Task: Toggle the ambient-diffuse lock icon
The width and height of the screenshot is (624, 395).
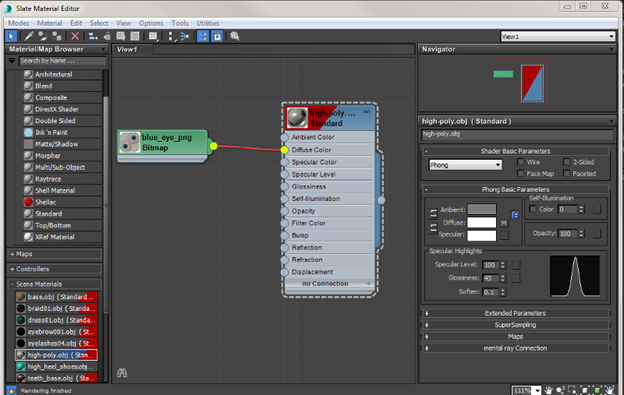Action: (x=433, y=214)
